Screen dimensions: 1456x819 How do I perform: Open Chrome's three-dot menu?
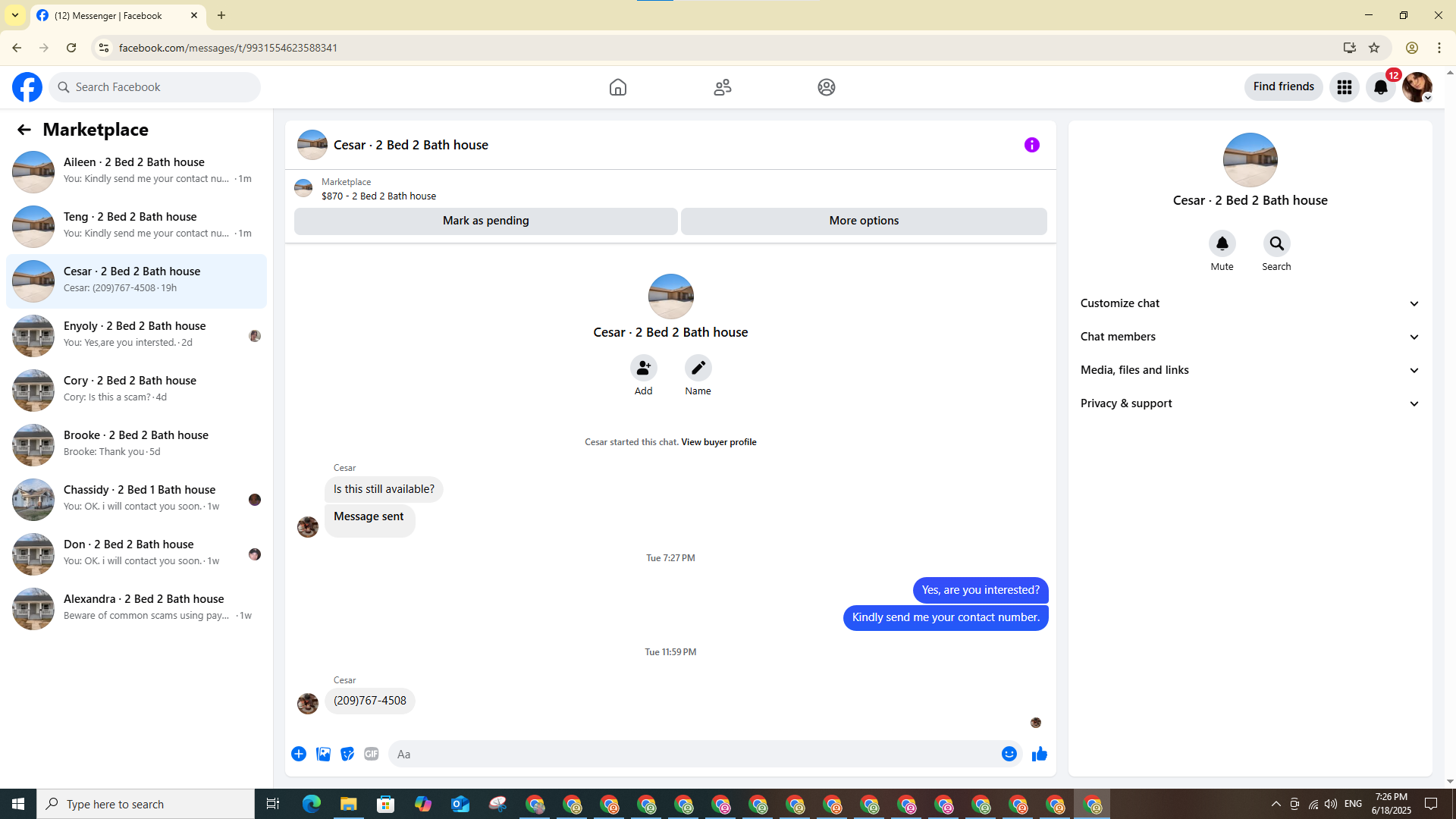(x=1439, y=48)
